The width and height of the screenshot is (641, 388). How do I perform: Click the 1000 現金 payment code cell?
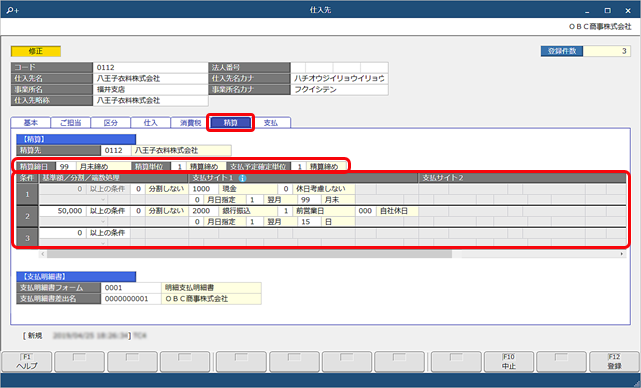click(203, 189)
